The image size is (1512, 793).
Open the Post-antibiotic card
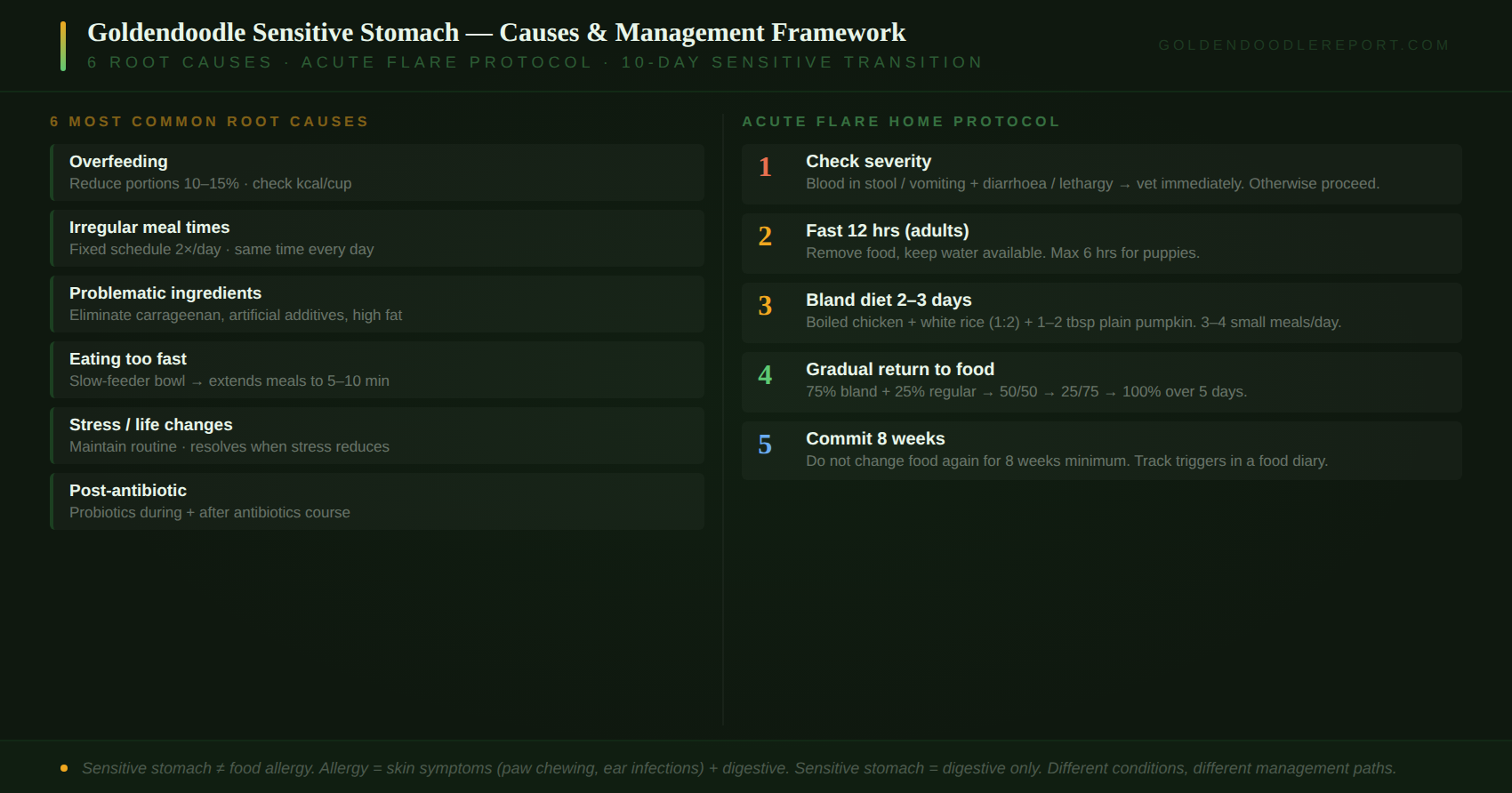[x=377, y=501]
